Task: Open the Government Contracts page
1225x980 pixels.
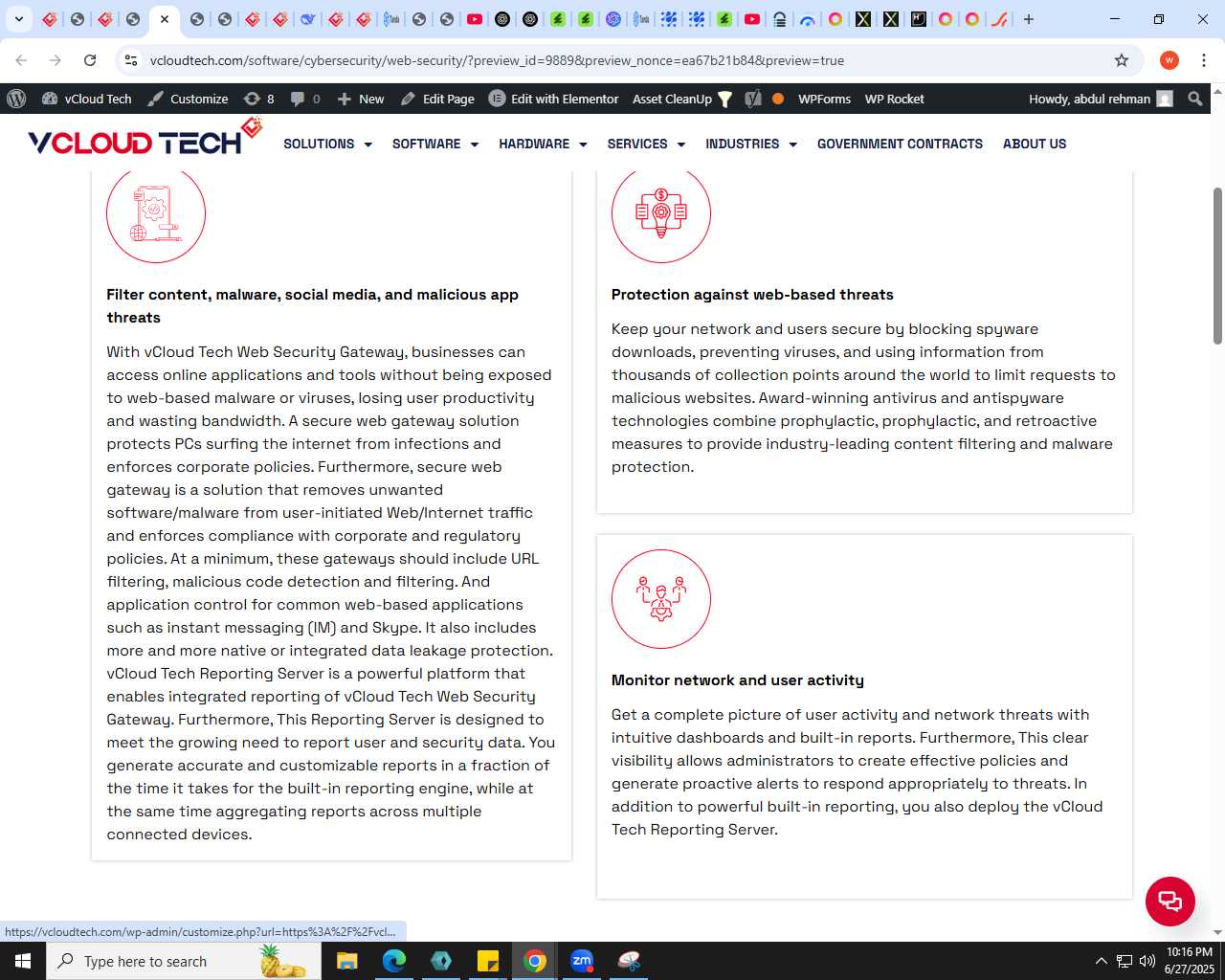Action: point(900,144)
